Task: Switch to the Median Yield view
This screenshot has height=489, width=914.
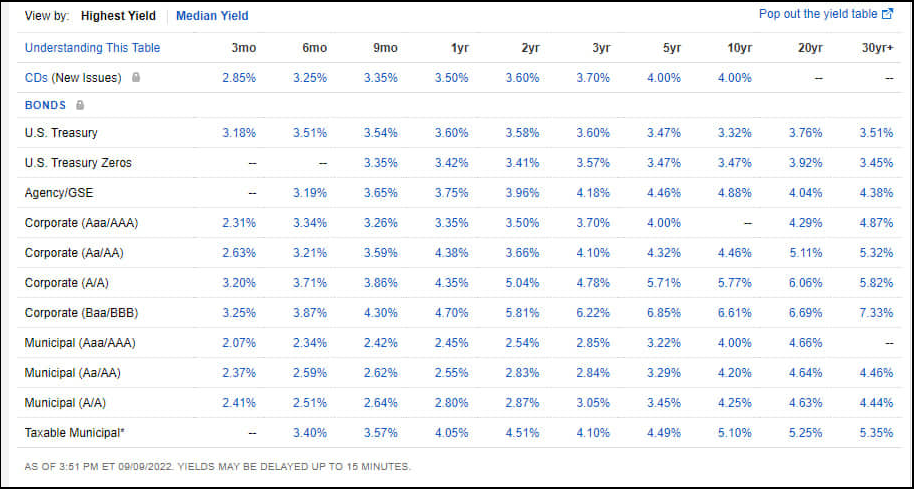Action: (x=212, y=16)
